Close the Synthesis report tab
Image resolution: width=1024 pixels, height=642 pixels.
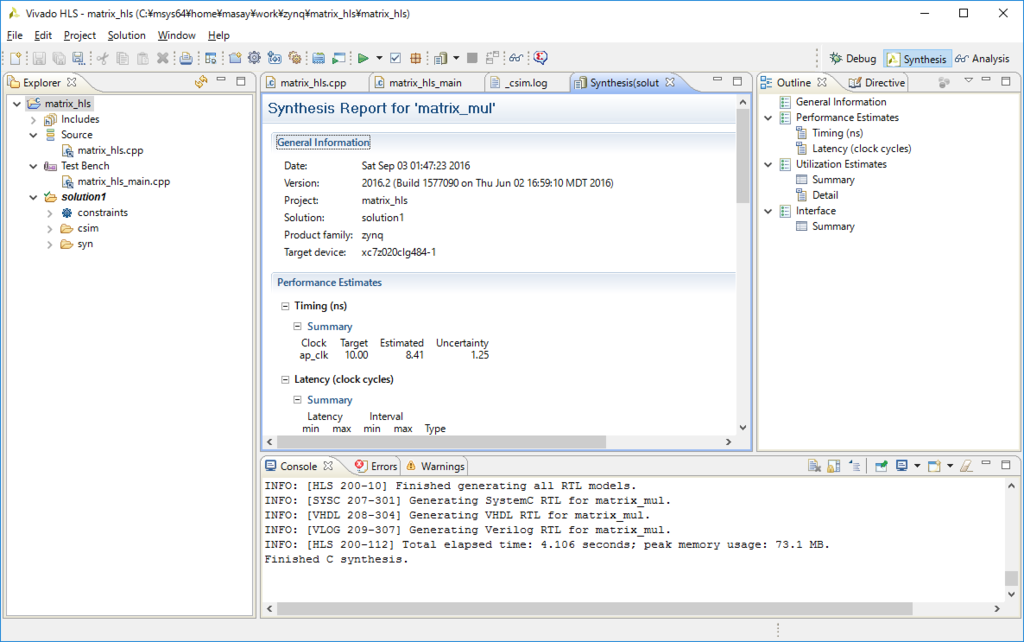point(669,82)
